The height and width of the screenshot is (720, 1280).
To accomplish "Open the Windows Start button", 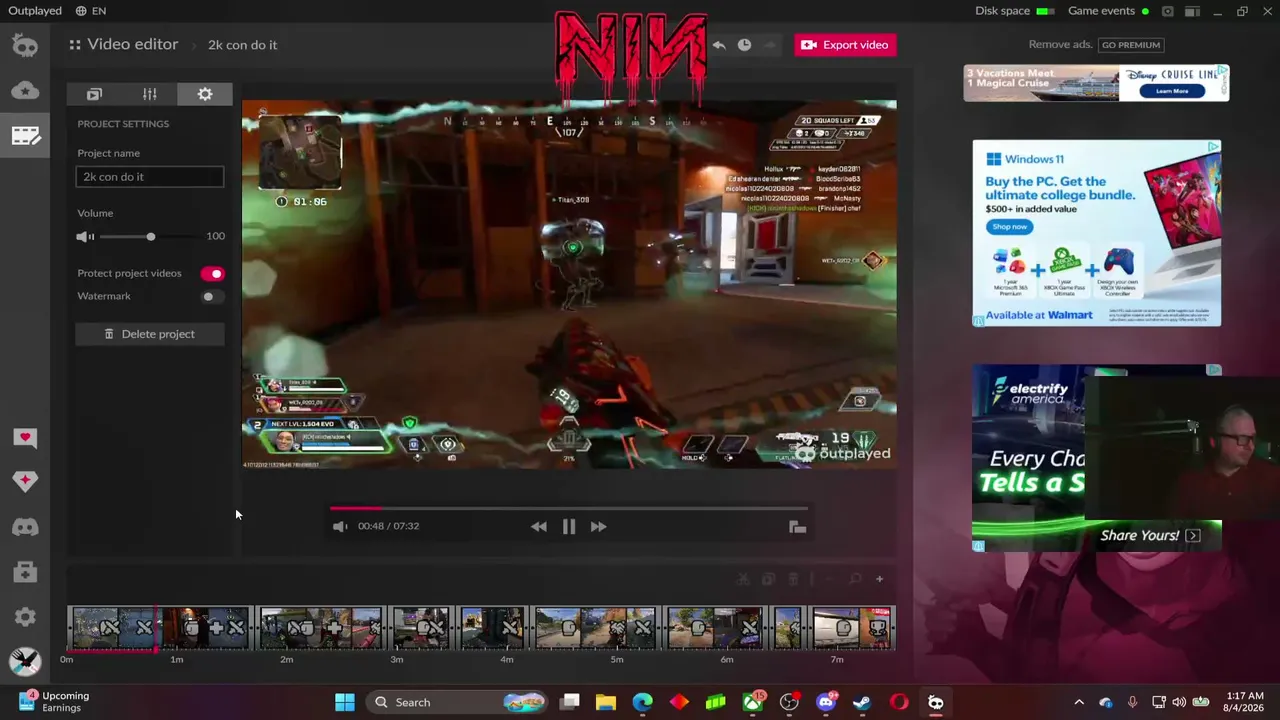I will 345,702.
